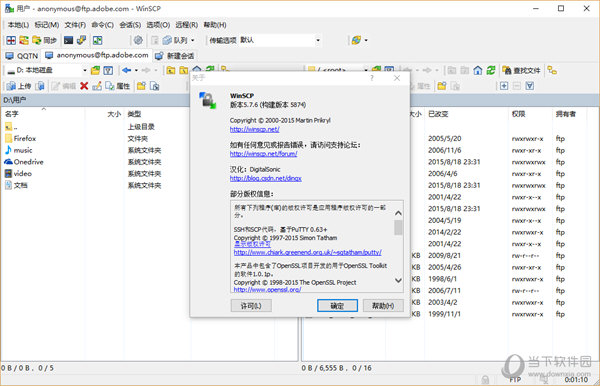600x386 pixels.
Task: Create a new folder in the local panel
Action: [x=141, y=86]
